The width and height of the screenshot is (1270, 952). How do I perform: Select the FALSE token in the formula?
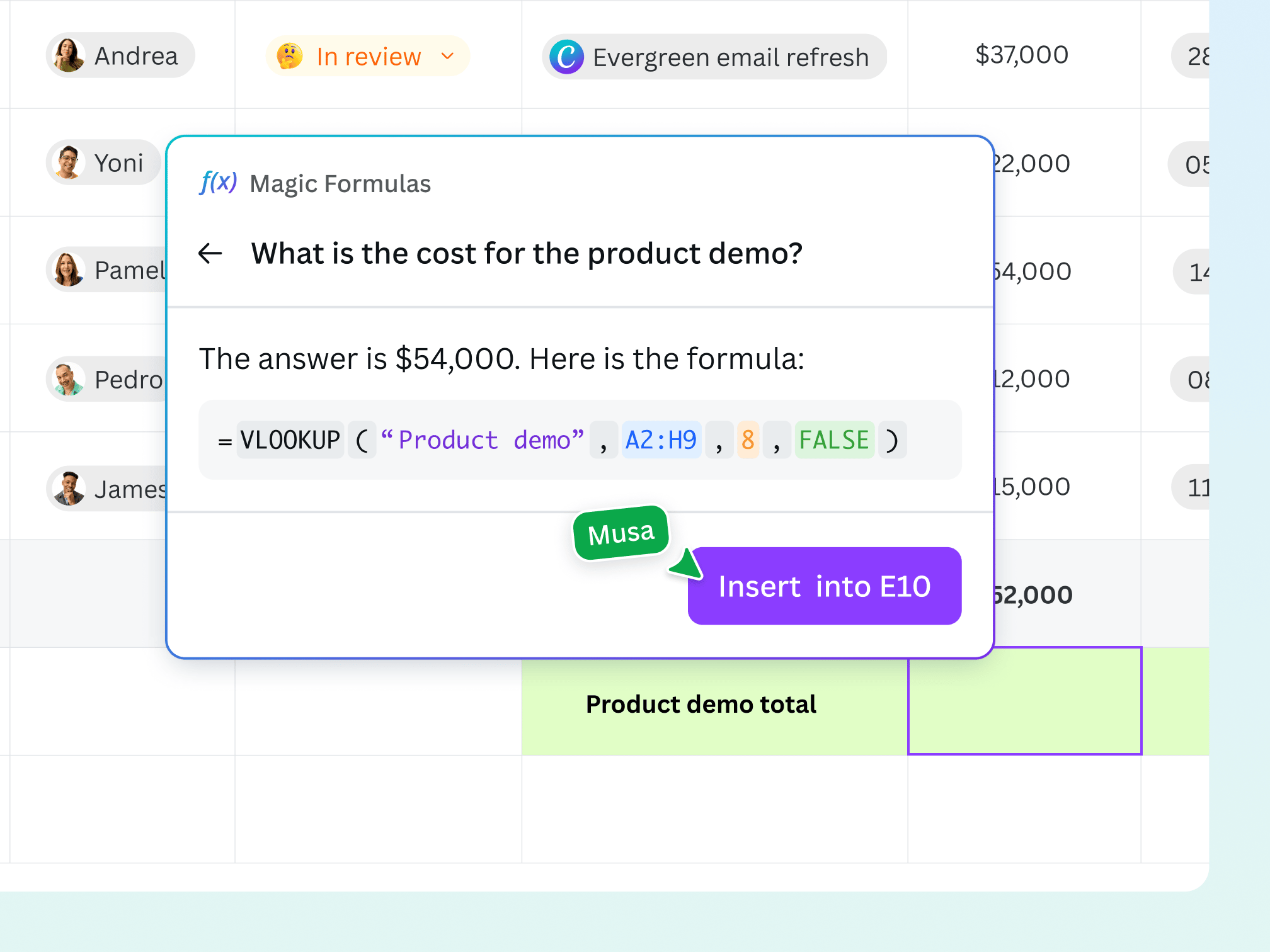pyautogui.click(x=833, y=440)
